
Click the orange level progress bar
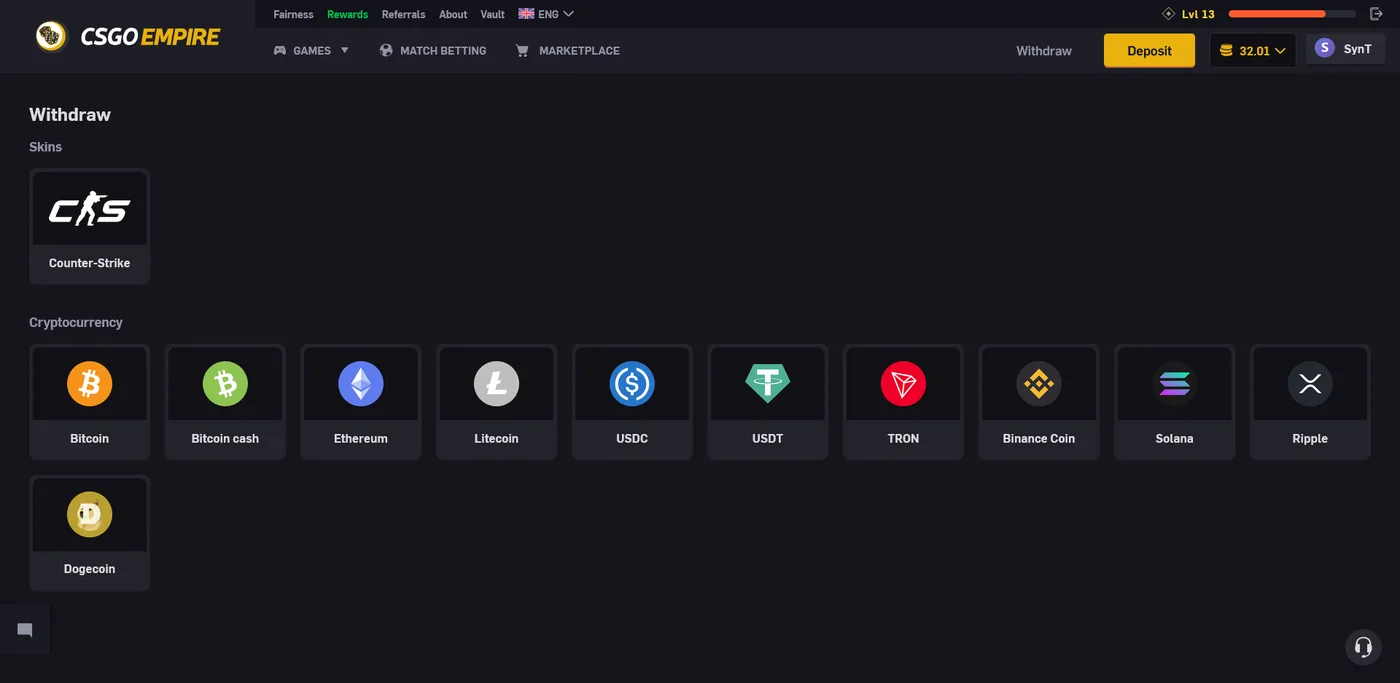(1292, 14)
